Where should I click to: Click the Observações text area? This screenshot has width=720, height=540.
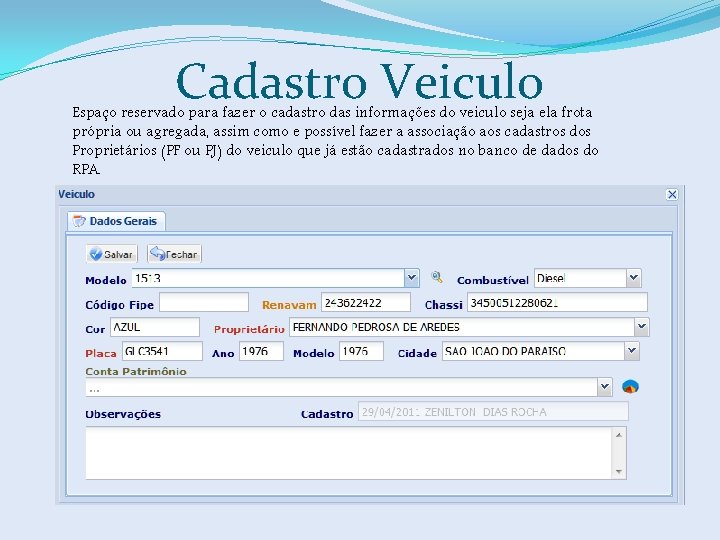click(x=349, y=453)
